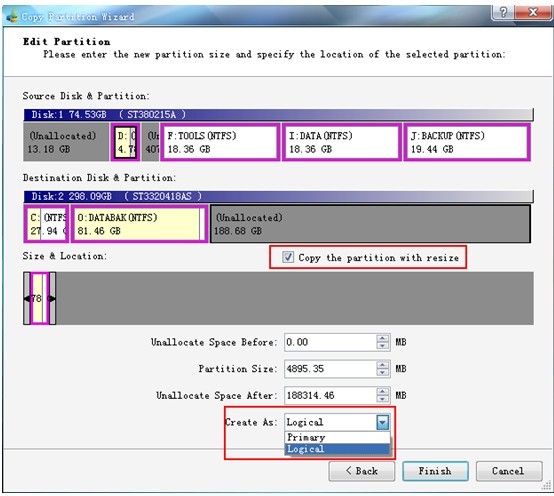Select the O:DATABAK destination partition
The height and width of the screenshot is (496, 554).
[139, 224]
